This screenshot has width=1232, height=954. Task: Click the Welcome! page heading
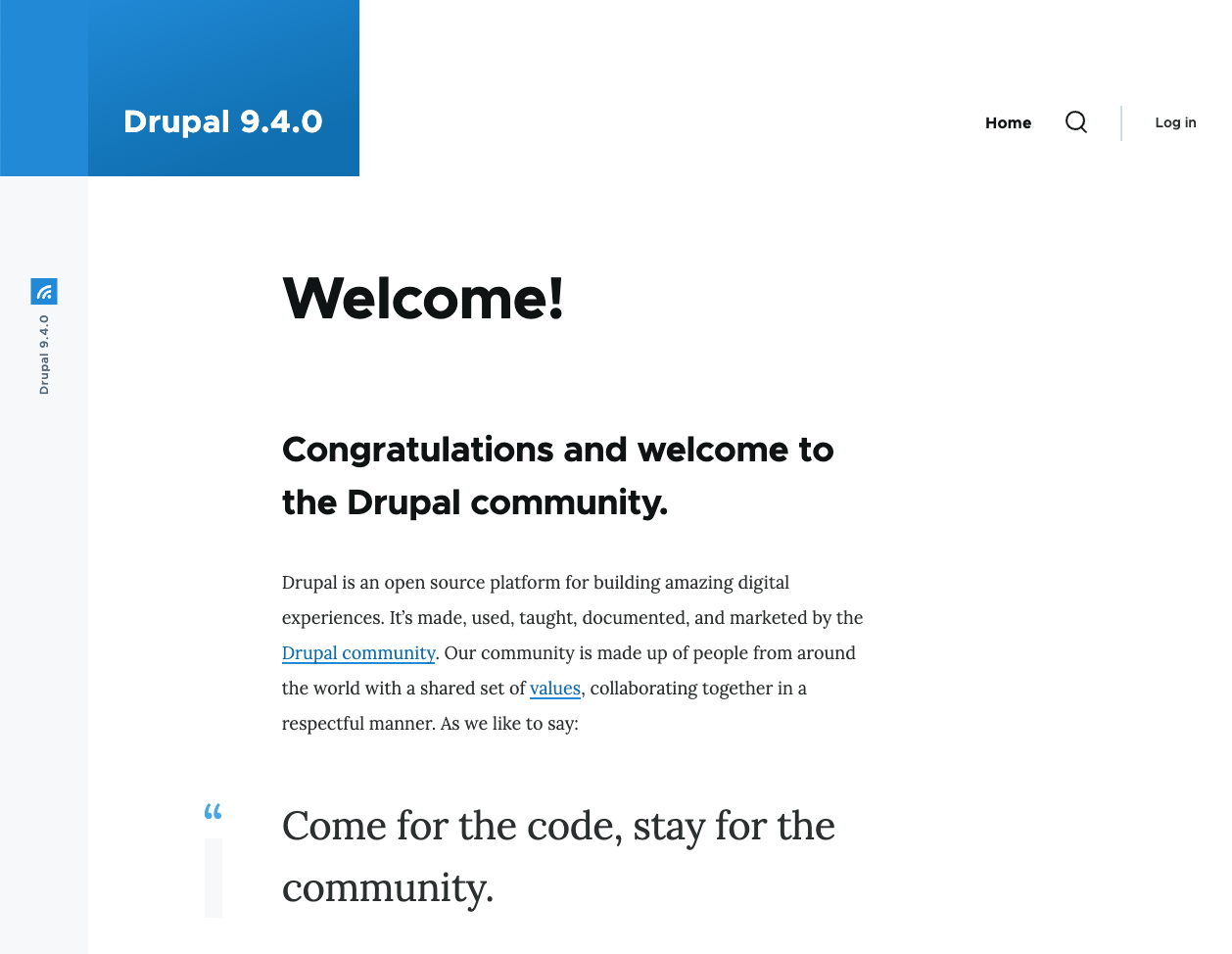[x=423, y=298]
